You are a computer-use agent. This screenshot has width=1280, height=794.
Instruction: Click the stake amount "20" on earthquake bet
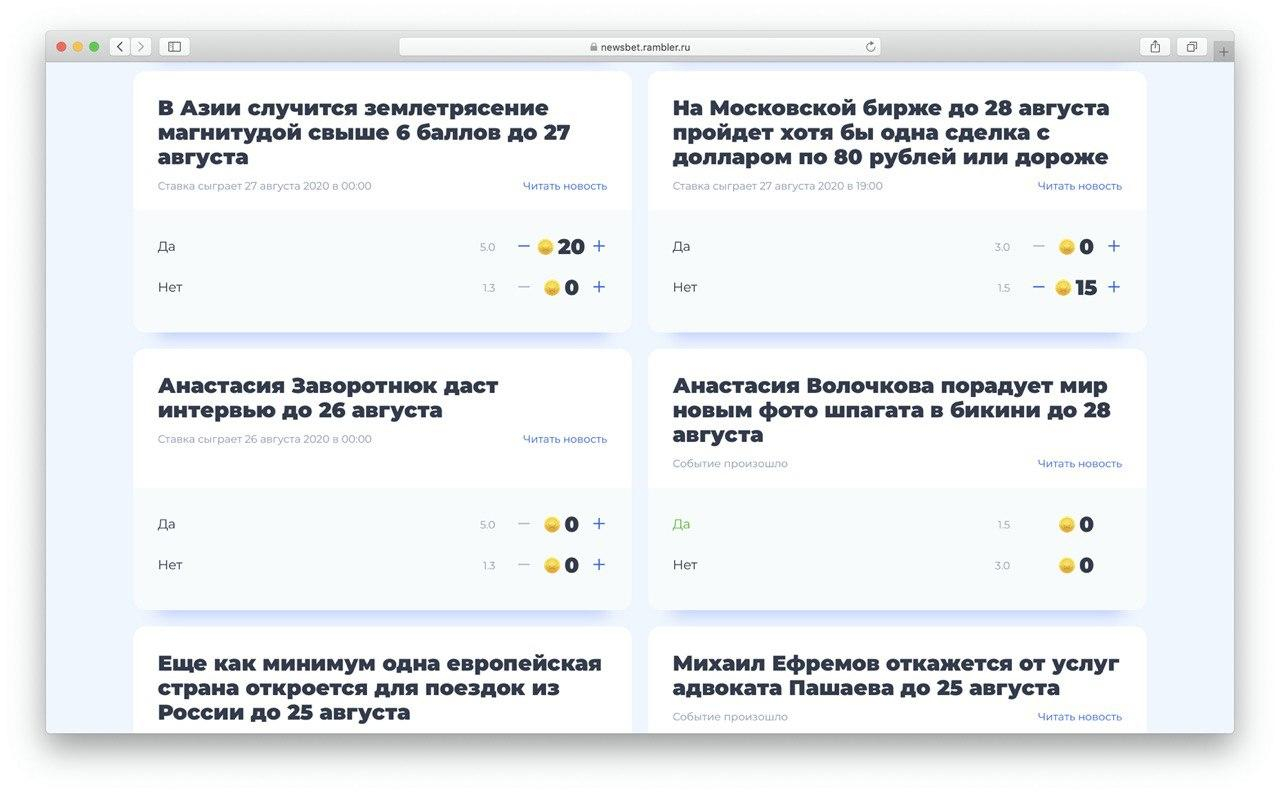pos(571,247)
